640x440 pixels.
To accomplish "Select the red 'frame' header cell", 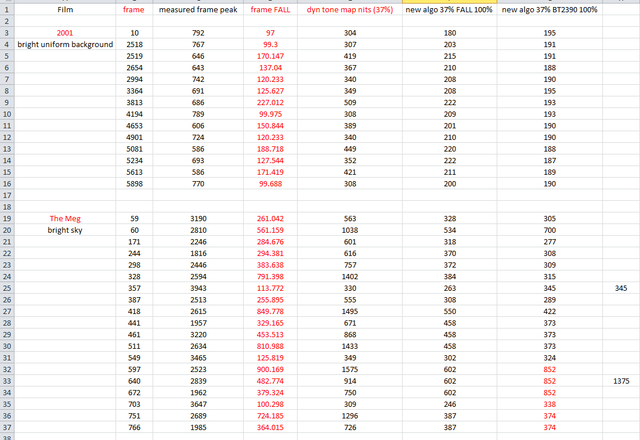I will pyautogui.click(x=134, y=9).
